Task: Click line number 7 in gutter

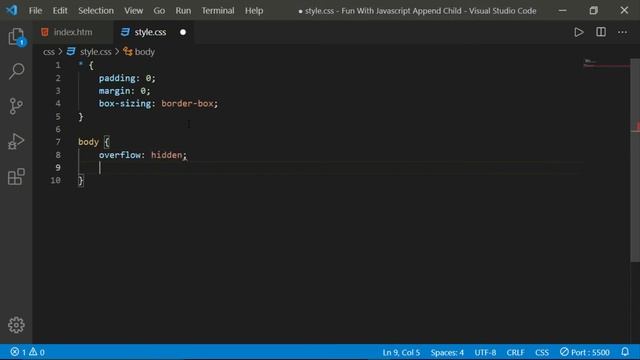Action: pyautogui.click(x=58, y=142)
